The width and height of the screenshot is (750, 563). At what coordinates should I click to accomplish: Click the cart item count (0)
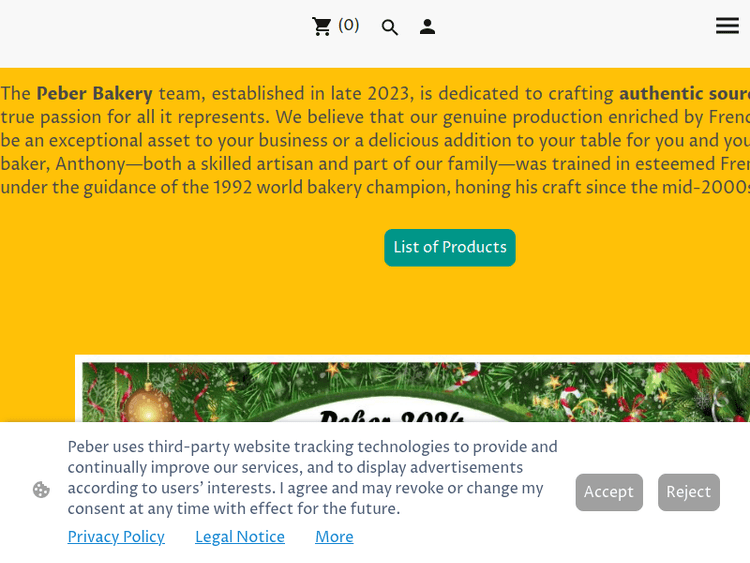pos(349,26)
